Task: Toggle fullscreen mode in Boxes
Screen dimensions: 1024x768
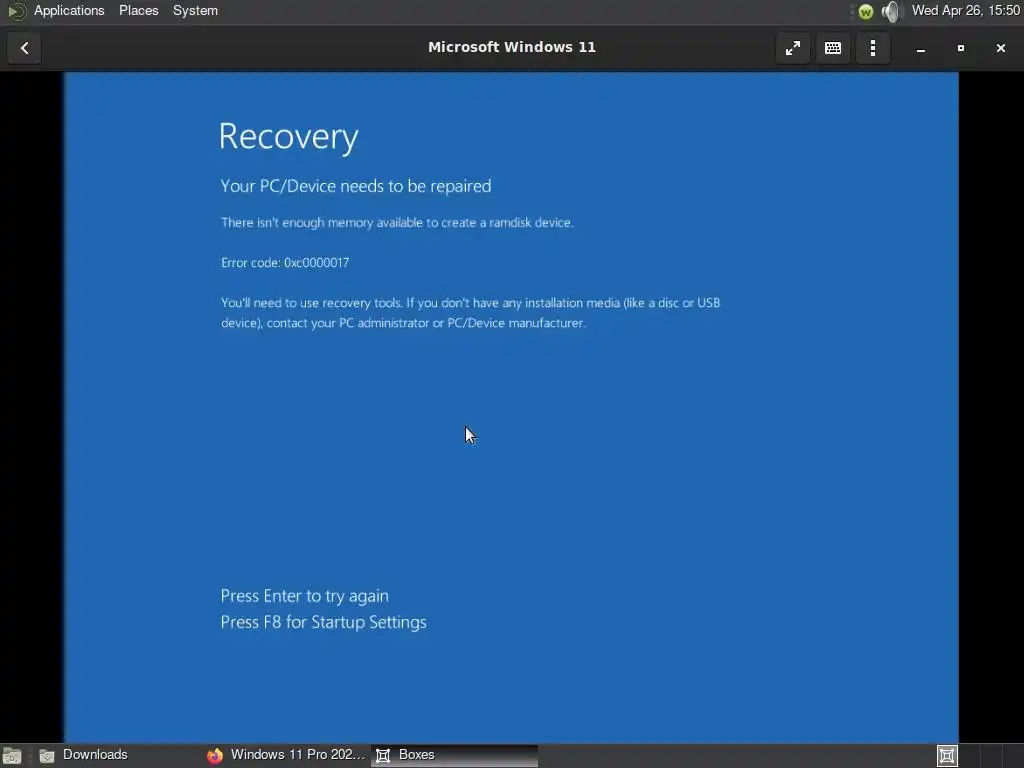Action: [x=793, y=48]
